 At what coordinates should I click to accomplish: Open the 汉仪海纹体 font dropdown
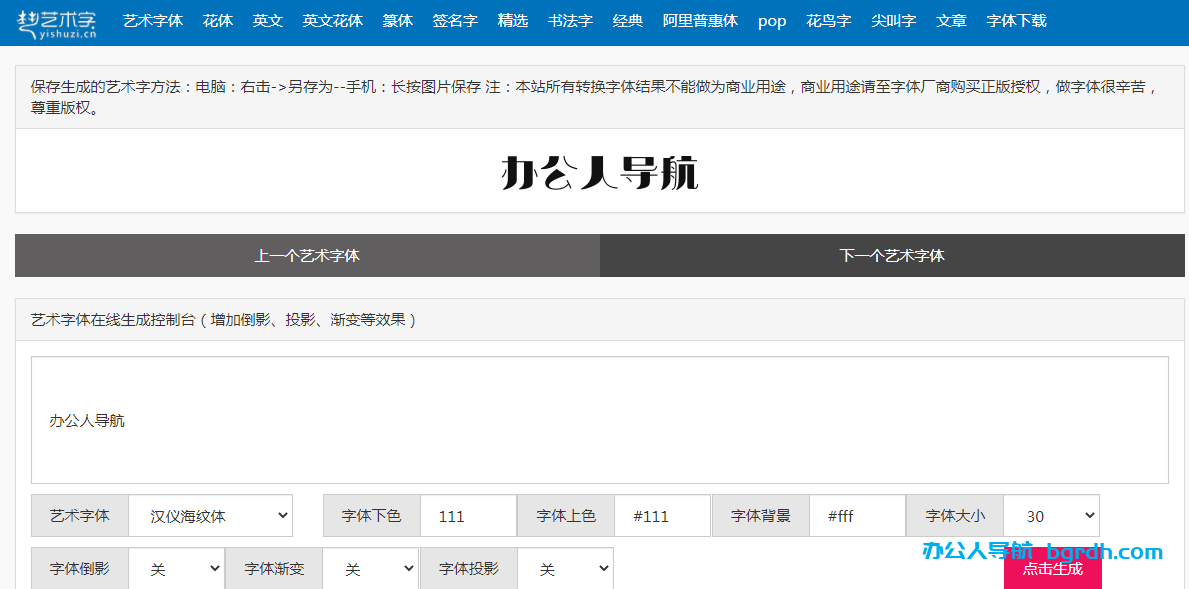(210, 515)
